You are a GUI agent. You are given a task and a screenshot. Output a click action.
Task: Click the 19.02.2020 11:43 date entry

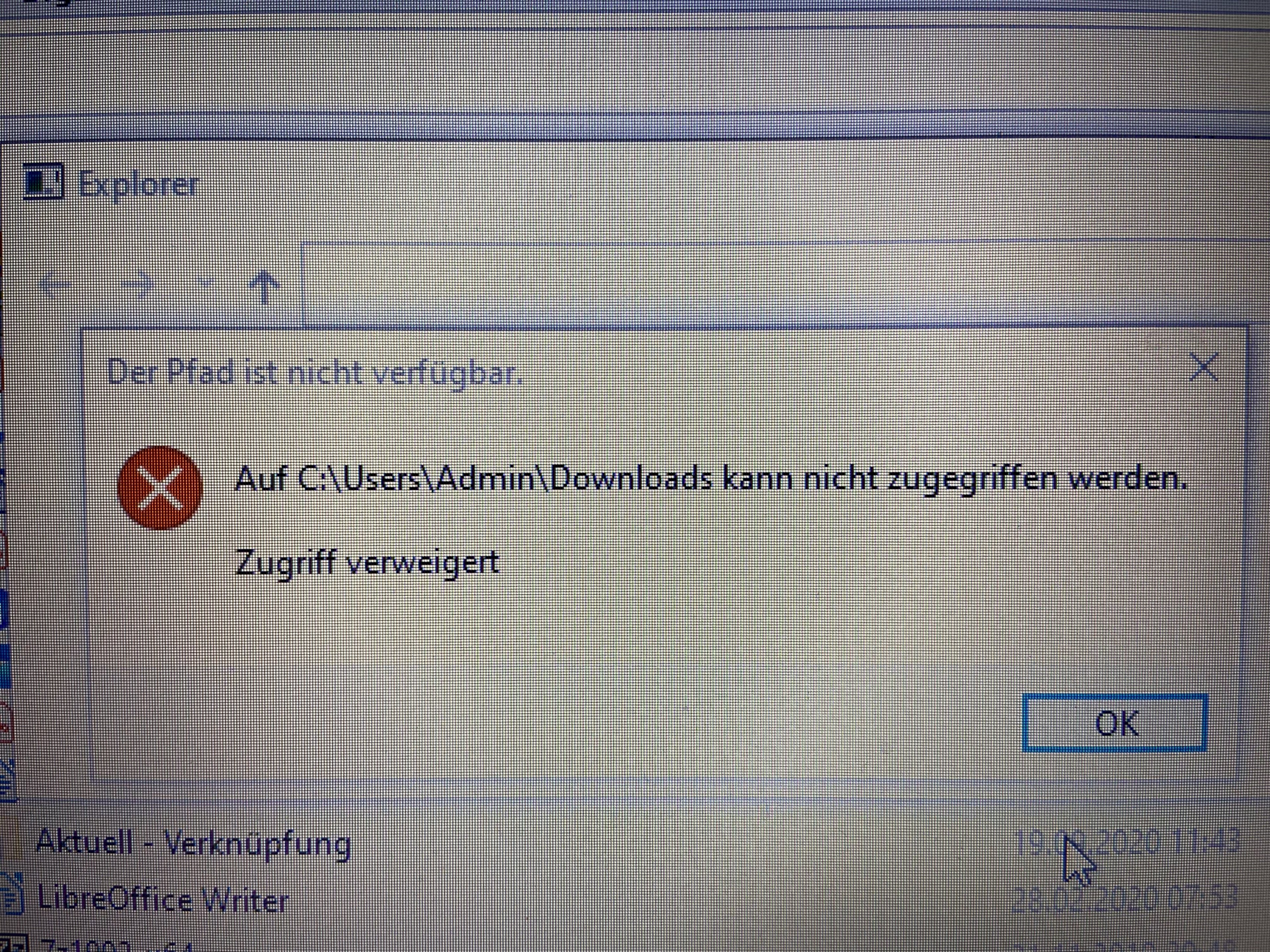tap(1126, 842)
